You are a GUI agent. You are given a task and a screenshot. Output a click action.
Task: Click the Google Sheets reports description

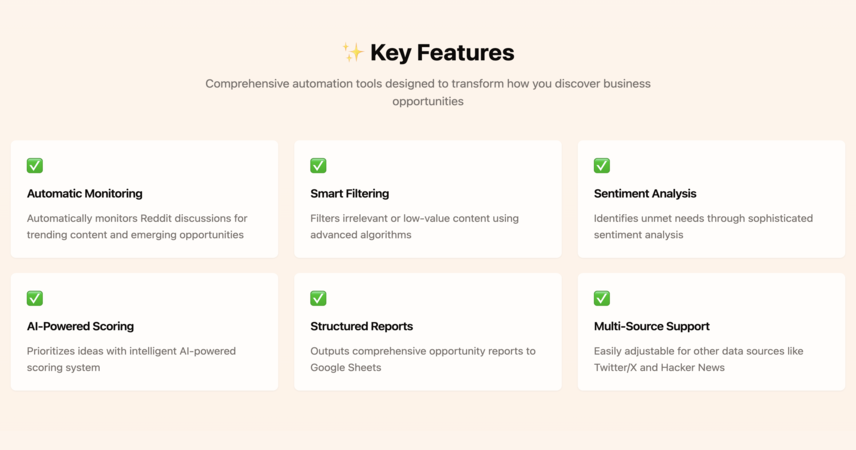(423, 359)
